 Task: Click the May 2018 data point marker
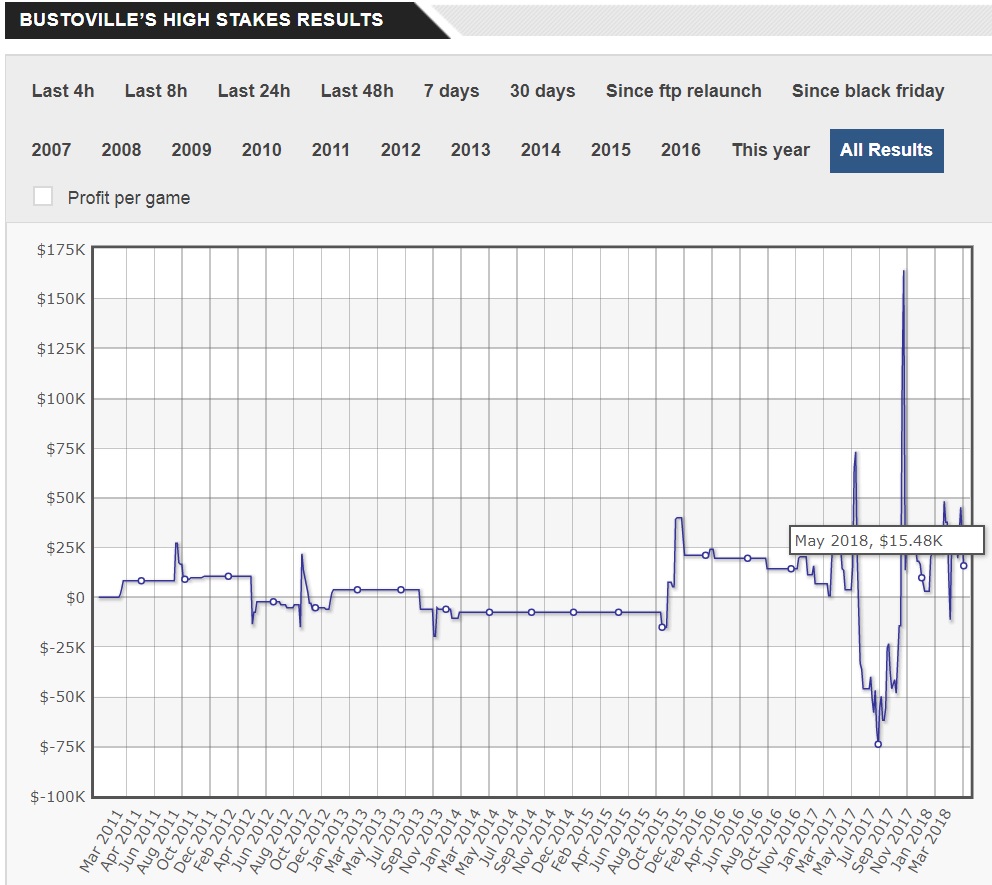(x=964, y=566)
